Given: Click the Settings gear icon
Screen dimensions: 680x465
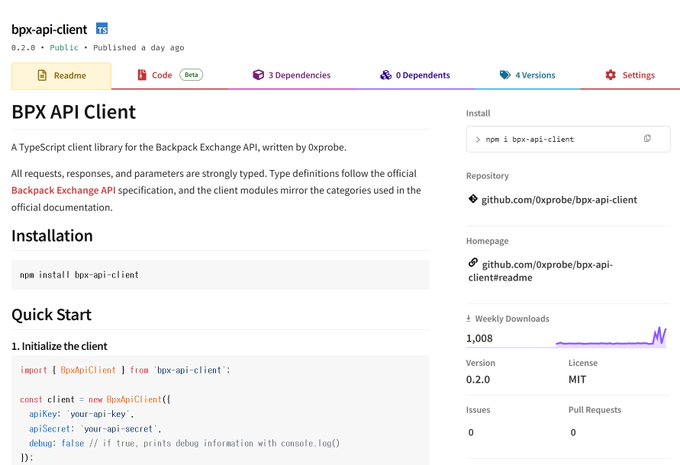Looking at the screenshot, I should [610, 75].
